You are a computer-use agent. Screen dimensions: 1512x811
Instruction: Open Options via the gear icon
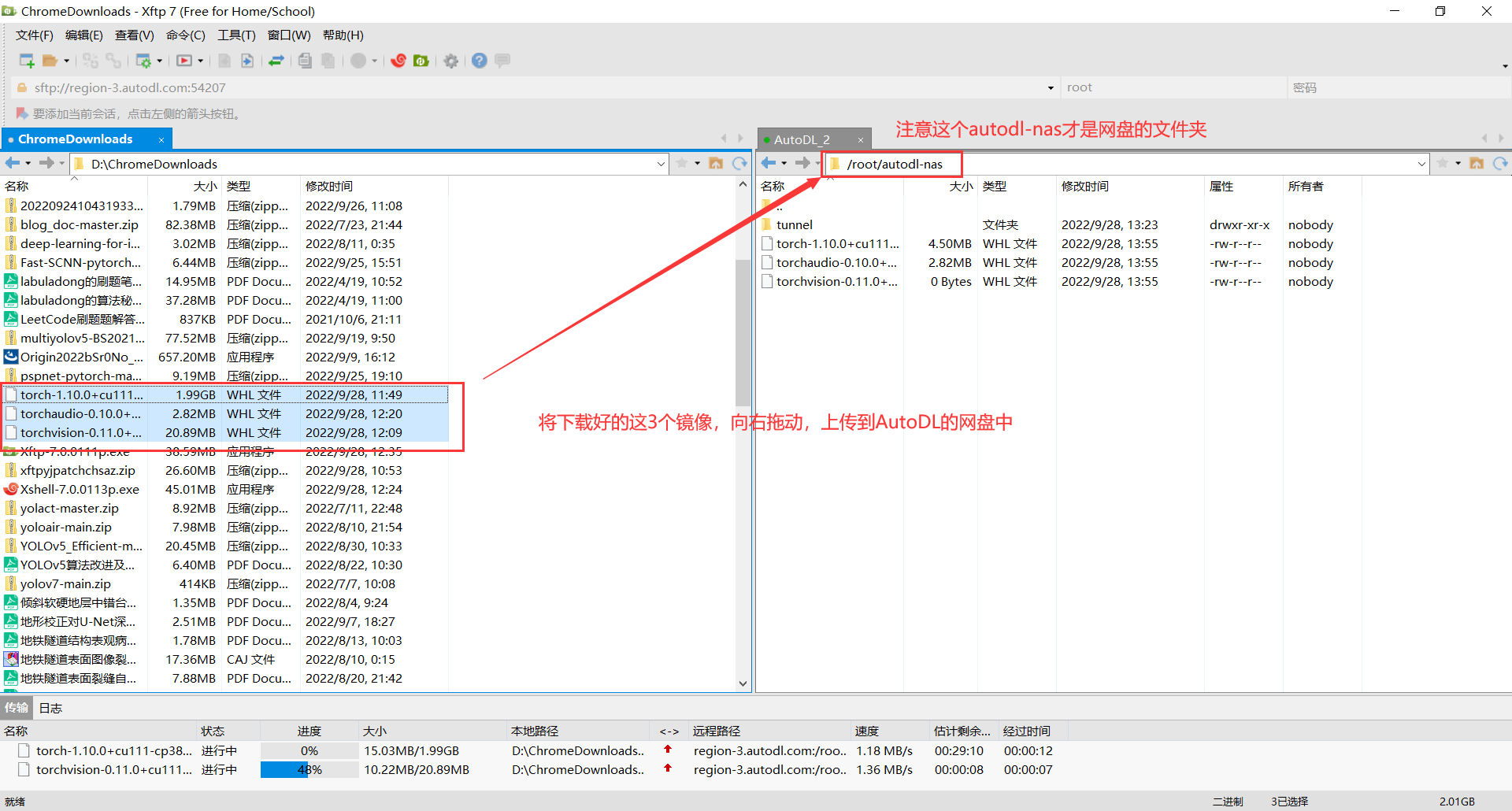click(x=451, y=61)
